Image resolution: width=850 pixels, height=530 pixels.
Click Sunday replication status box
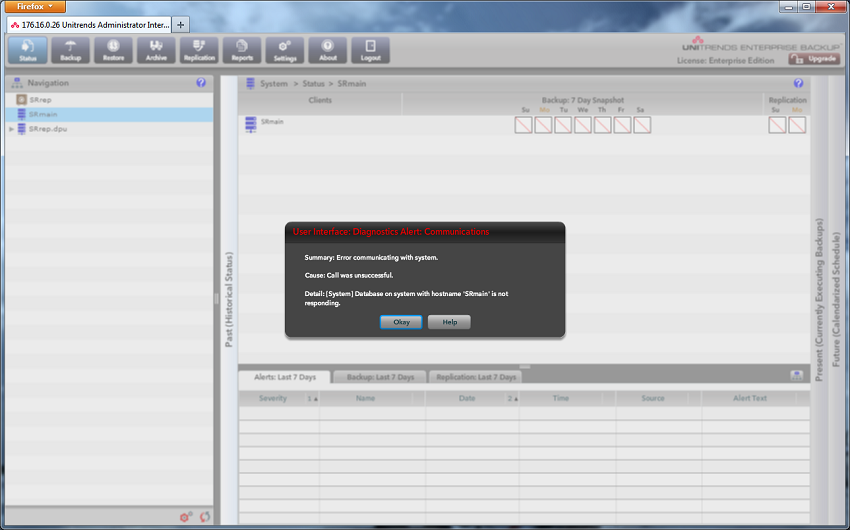tap(777, 125)
